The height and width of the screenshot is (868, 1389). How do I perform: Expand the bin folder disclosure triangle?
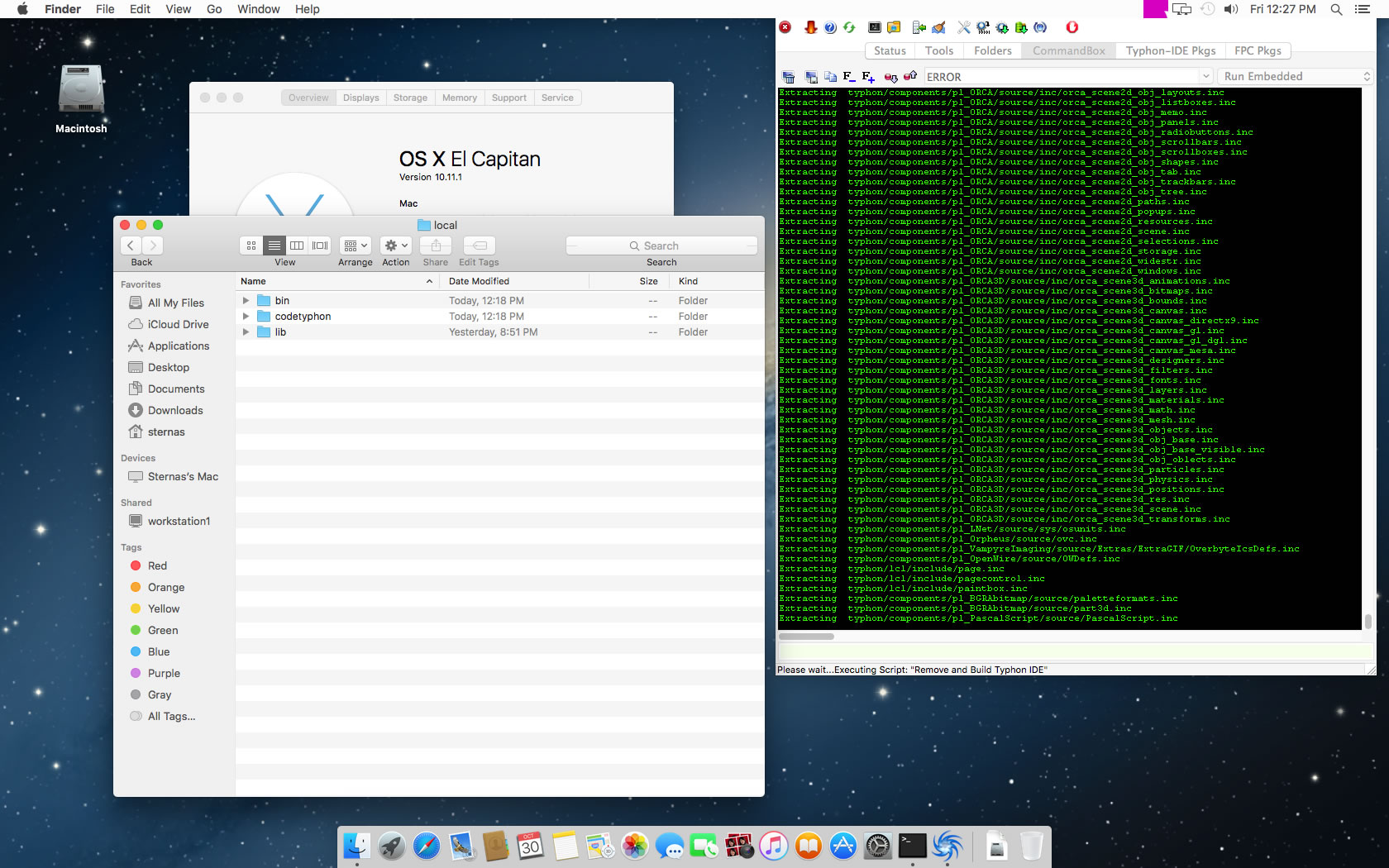pos(246,301)
